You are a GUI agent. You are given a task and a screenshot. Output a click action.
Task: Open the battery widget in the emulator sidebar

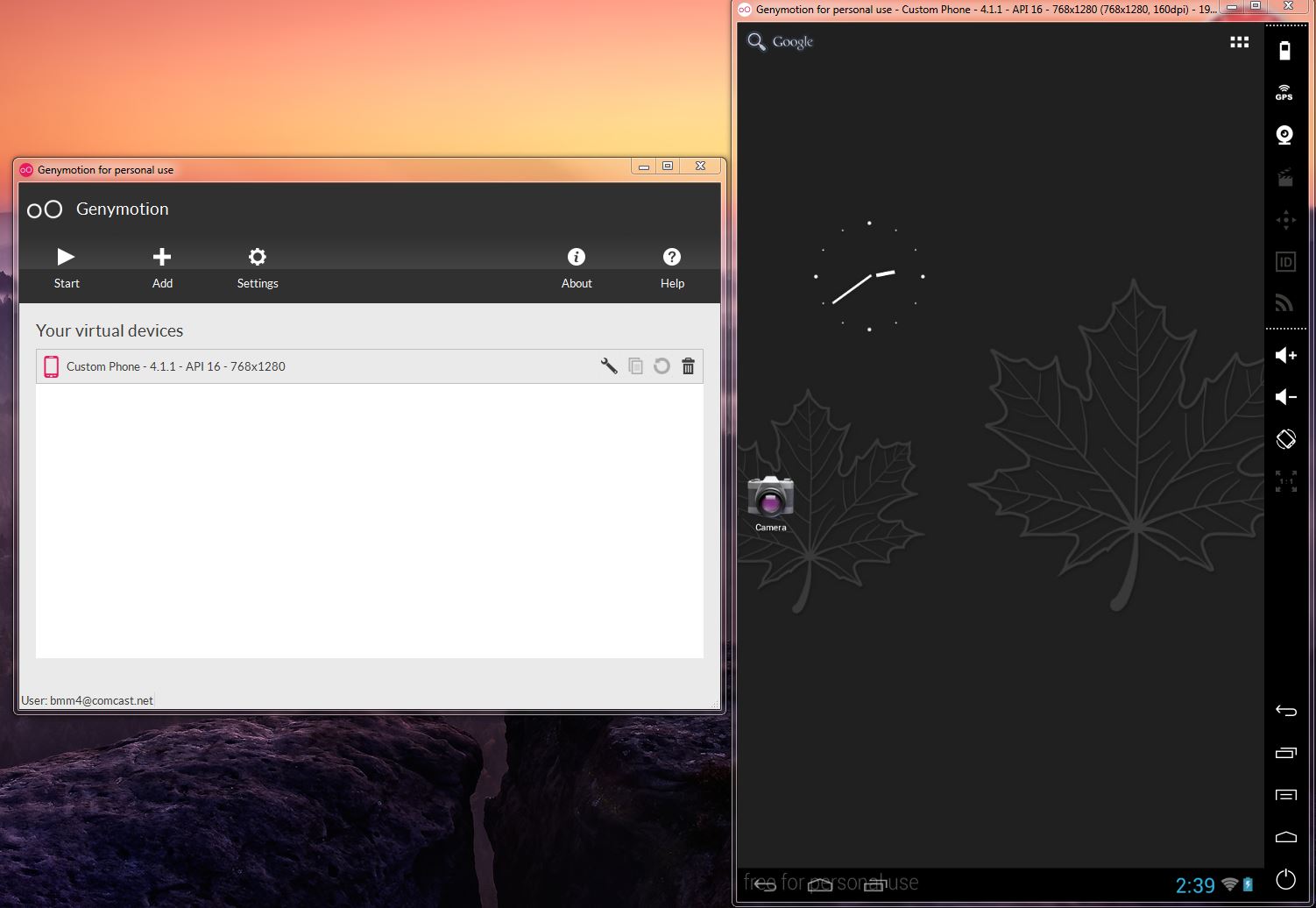[x=1284, y=51]
